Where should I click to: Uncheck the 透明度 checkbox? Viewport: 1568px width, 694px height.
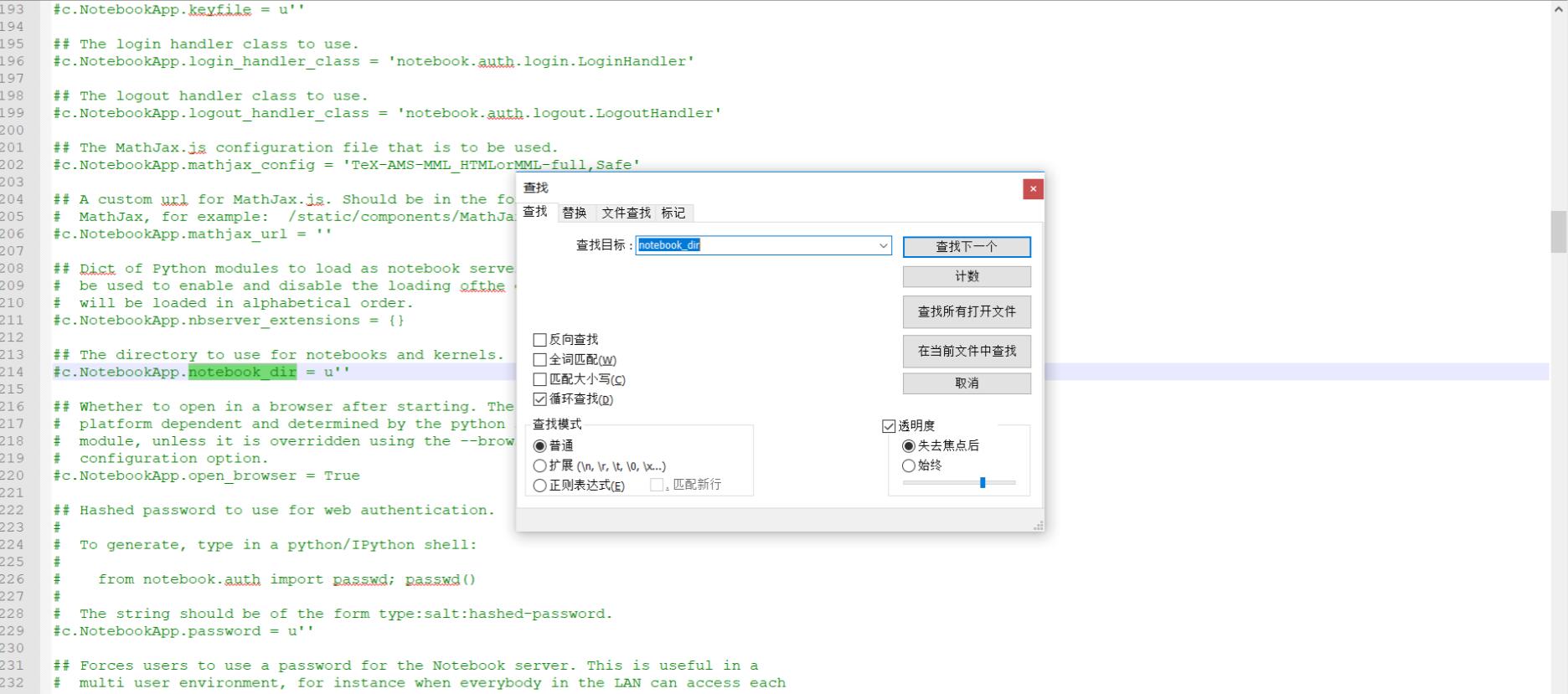pos(889,426)
